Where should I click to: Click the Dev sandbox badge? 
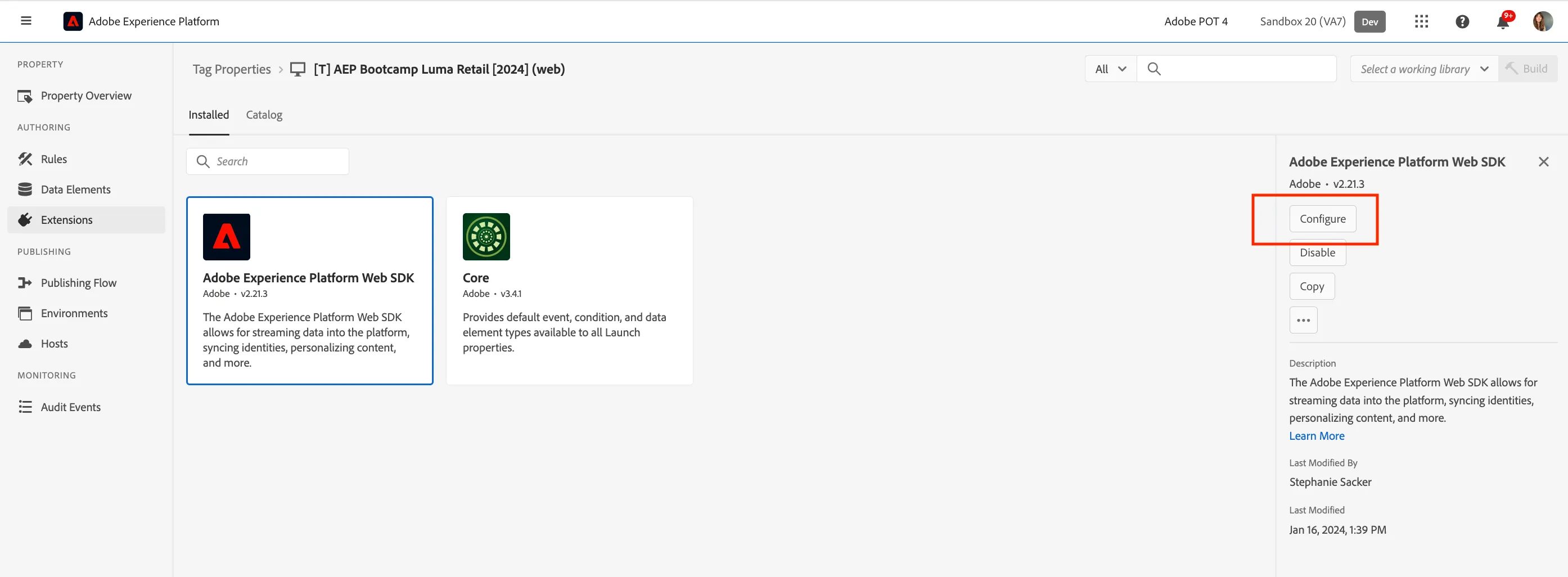tap(1369, 21)
